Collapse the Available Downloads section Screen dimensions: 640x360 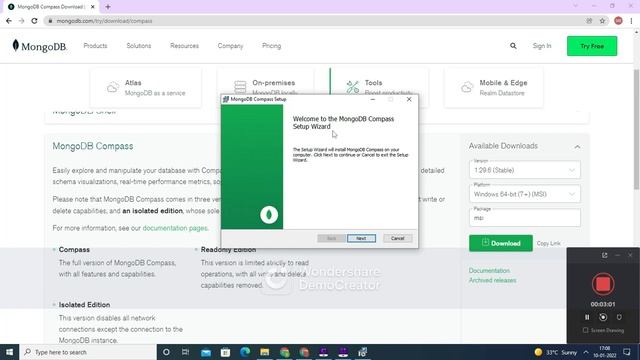point(577,147)
